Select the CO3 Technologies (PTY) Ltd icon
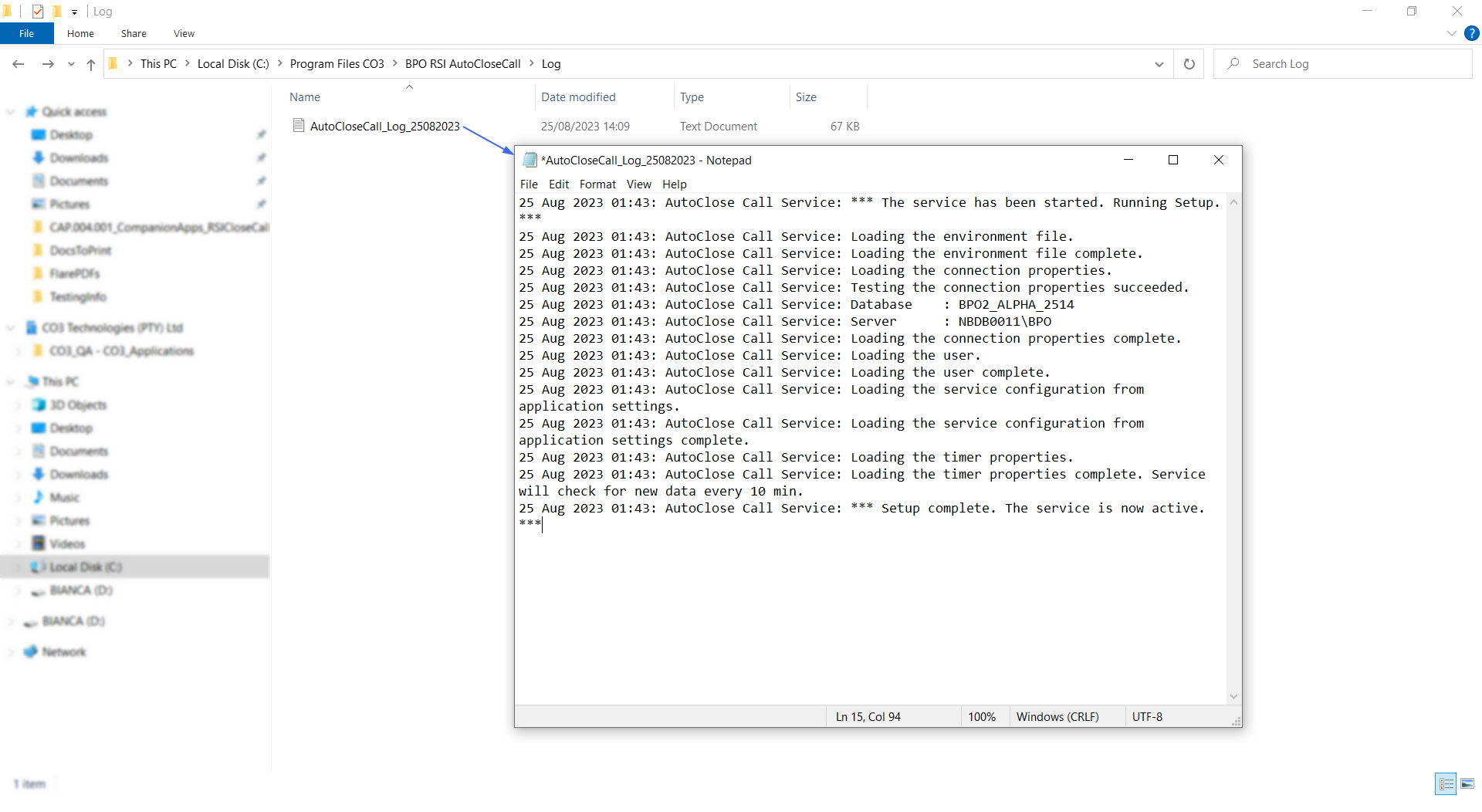This screenshot has width=1482, height=812. 32,328
